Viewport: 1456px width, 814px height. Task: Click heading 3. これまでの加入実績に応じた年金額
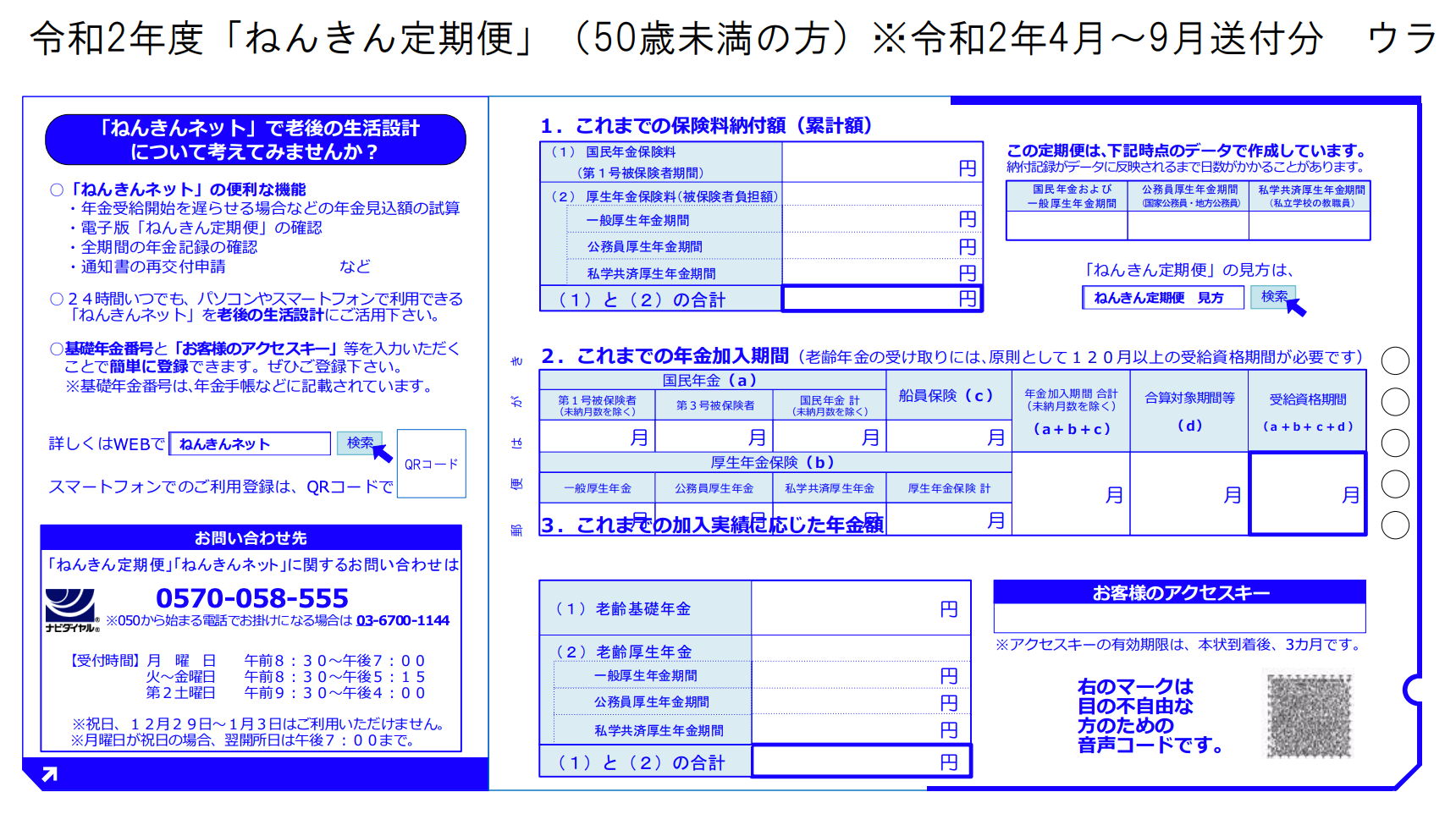[x=713, y=525]
